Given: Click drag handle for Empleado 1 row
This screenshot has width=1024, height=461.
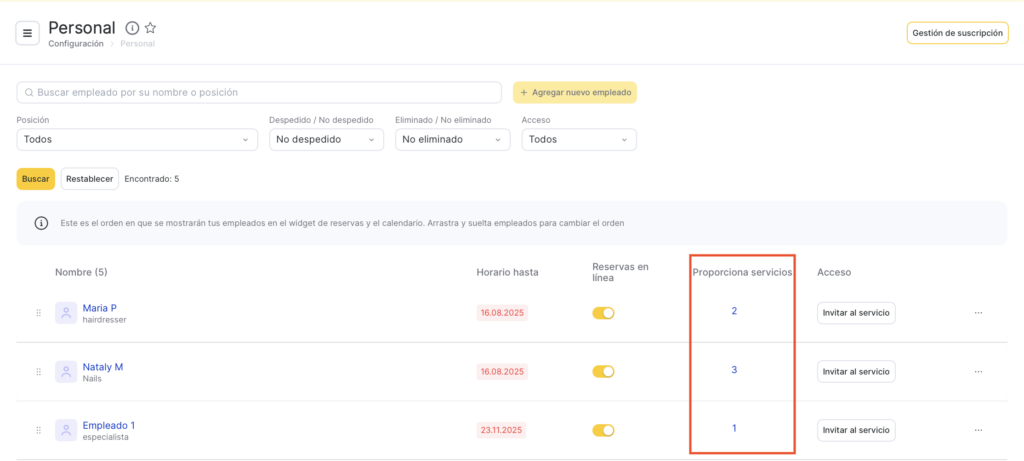Looking at the screenshot, I should 38,430.
